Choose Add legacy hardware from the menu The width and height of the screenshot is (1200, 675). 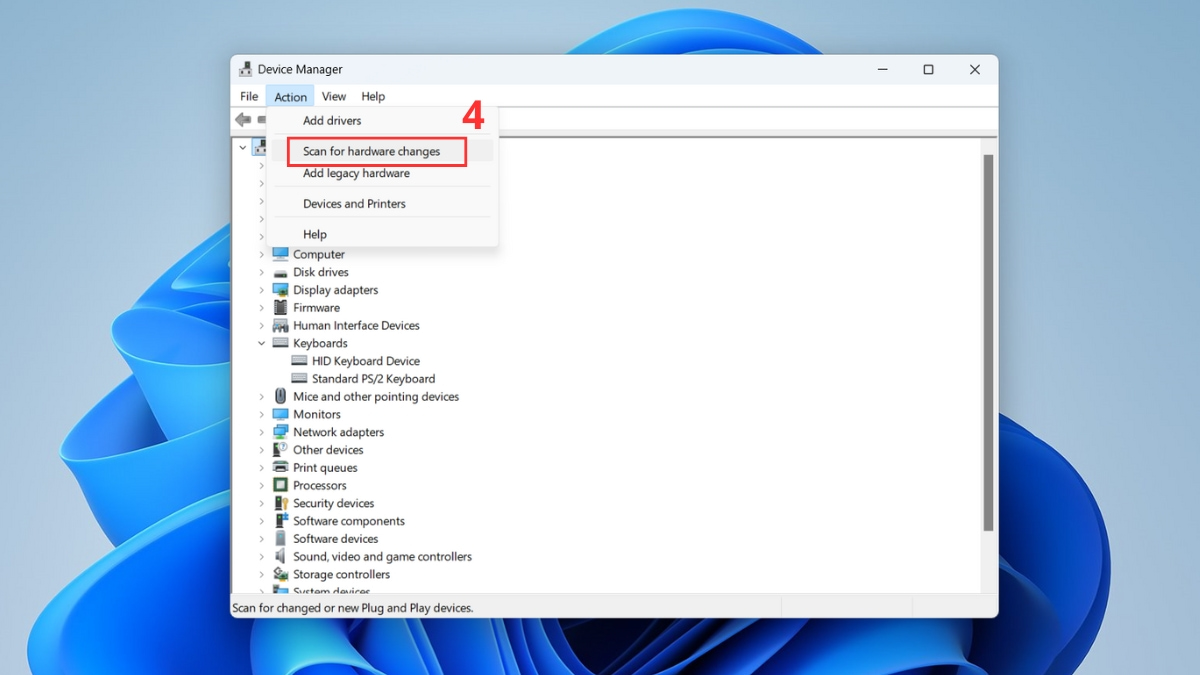pos(356,173)
